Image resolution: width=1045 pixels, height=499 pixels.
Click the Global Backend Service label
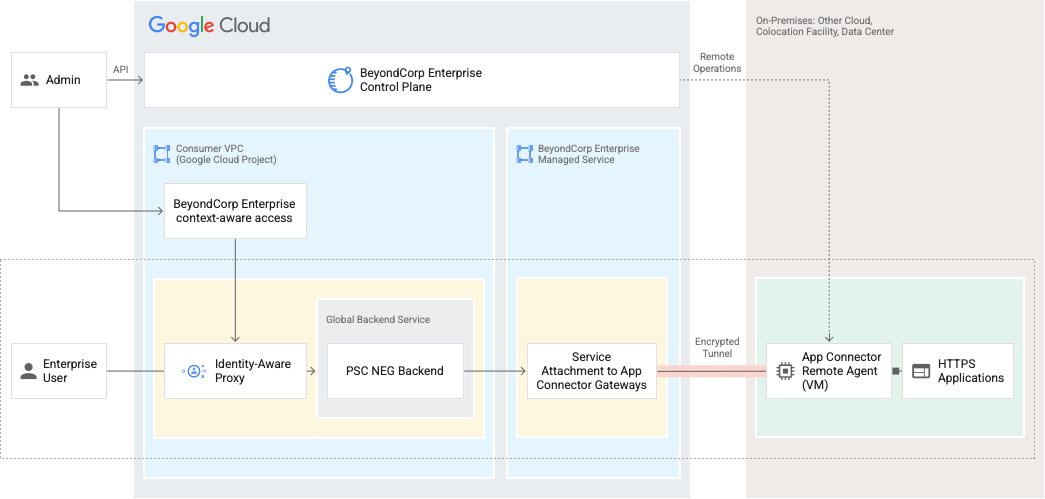coord(378,319)
